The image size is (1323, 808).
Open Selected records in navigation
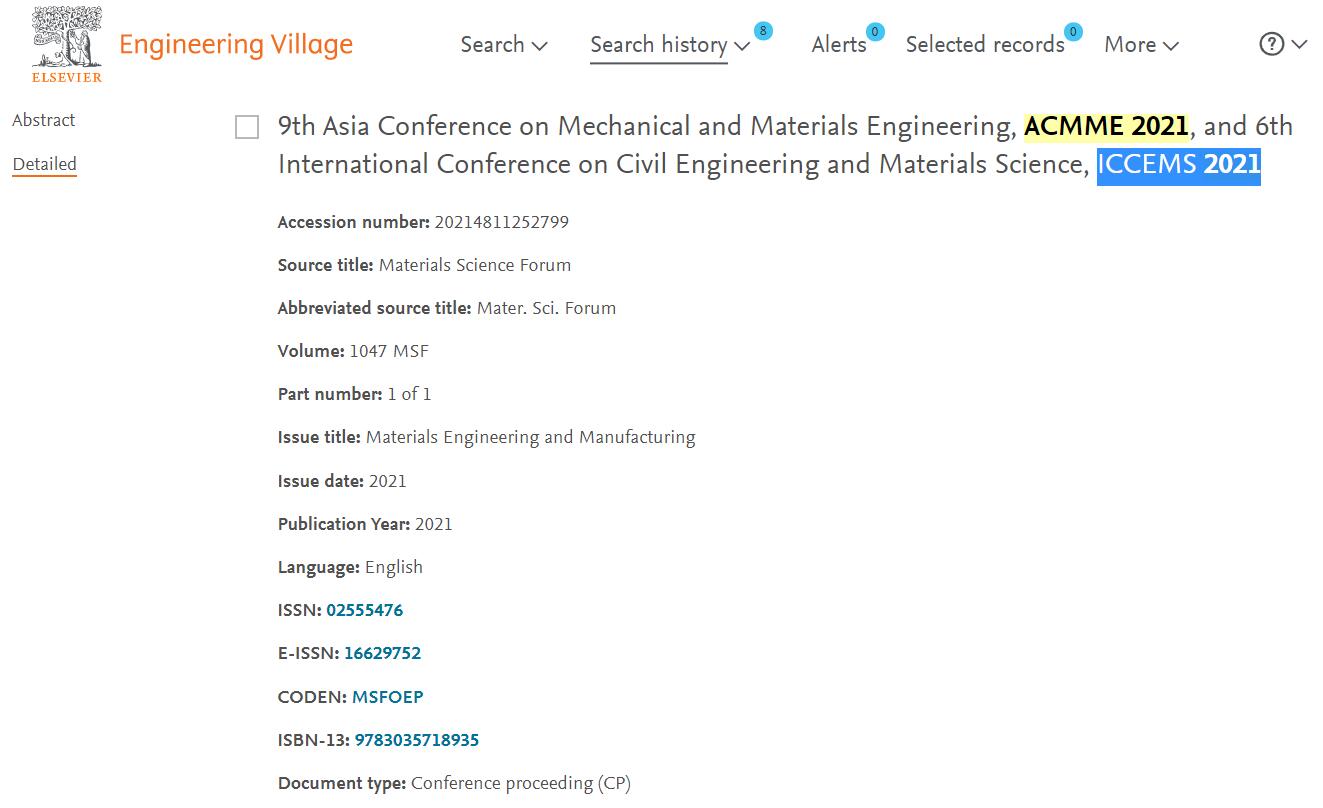985,45
